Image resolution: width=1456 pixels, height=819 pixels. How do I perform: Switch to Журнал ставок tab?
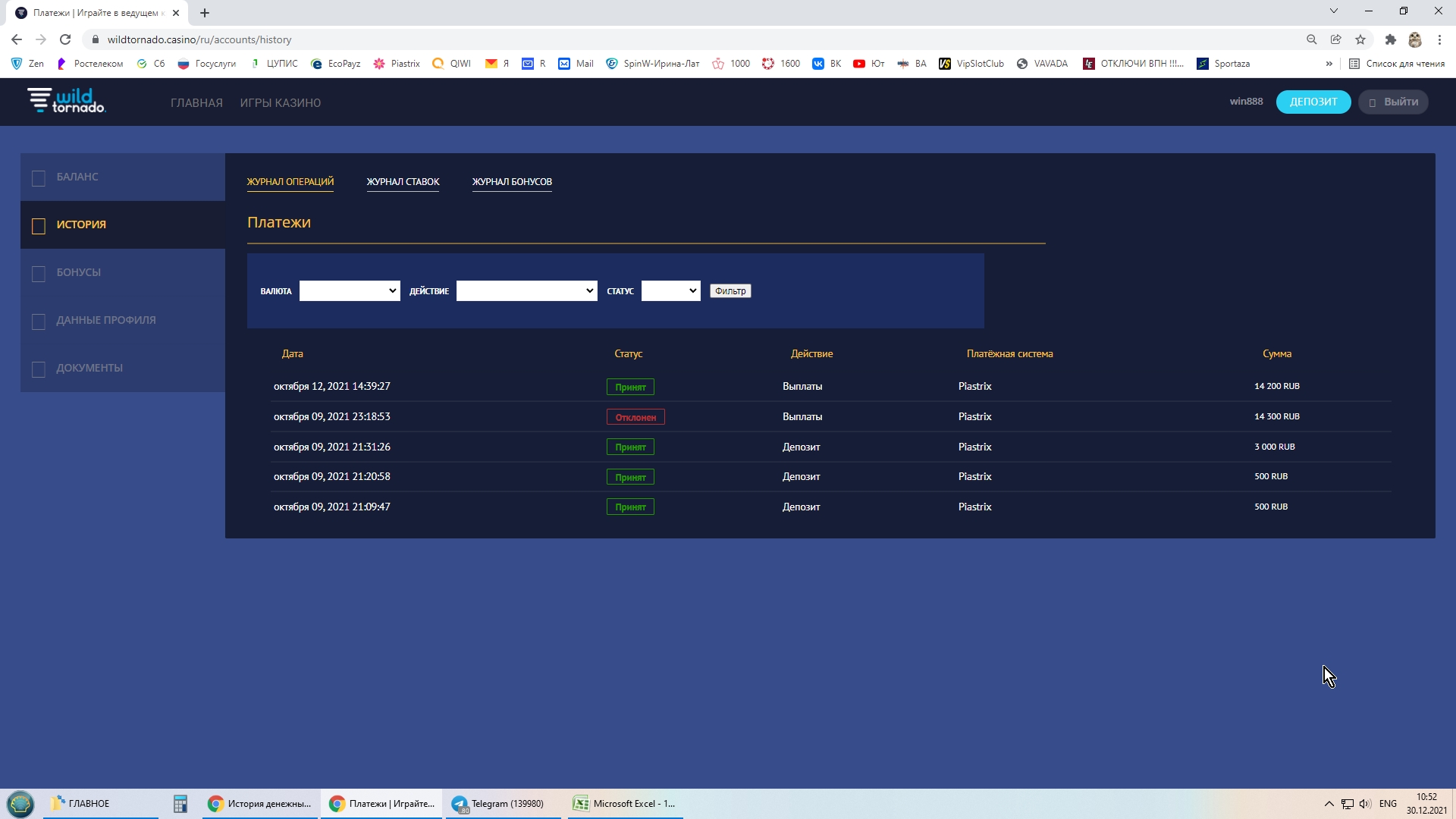[x=403, y=182]
